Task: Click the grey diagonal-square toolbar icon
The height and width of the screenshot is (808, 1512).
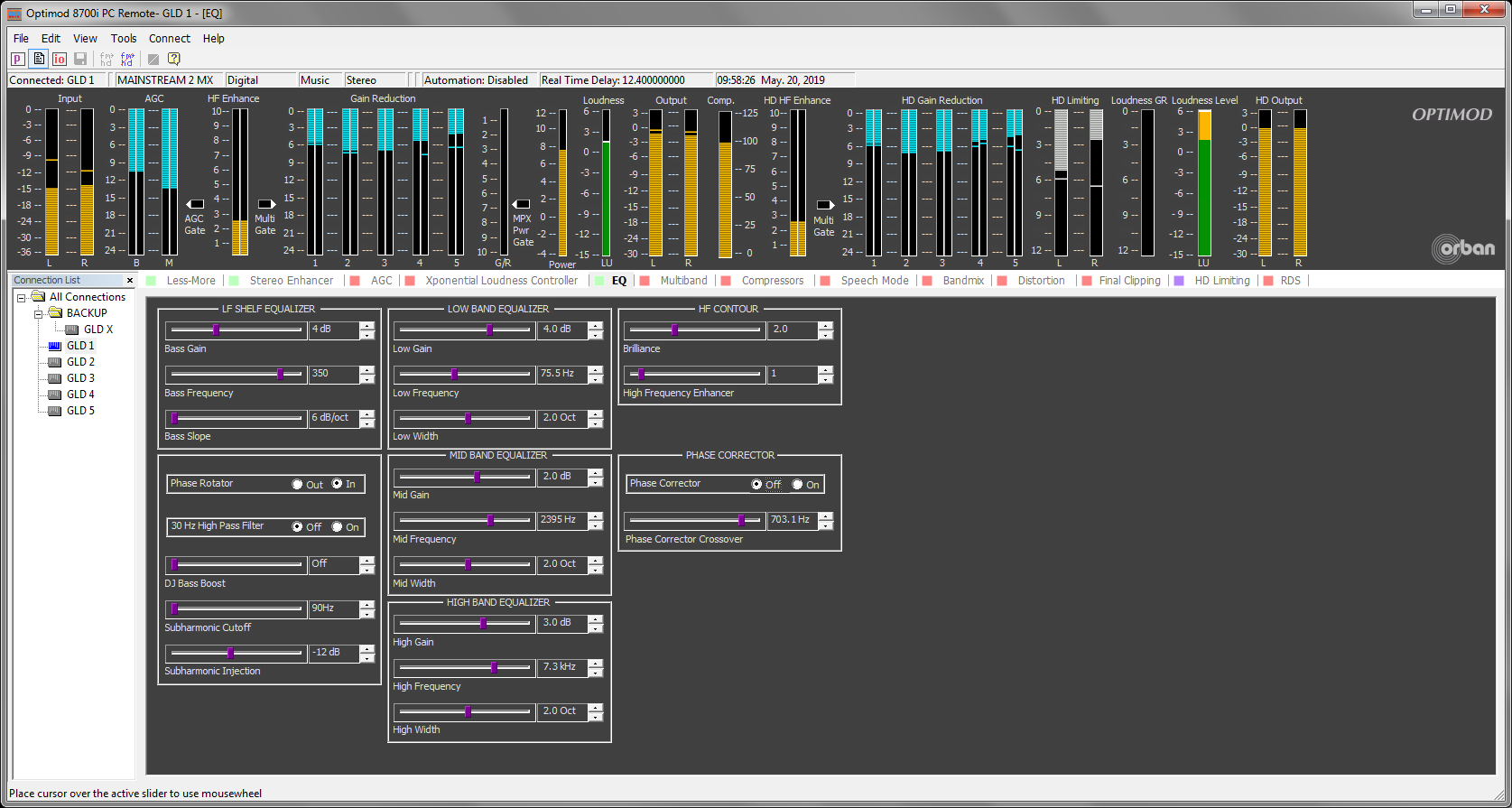Action: click(x=153, y=59)
